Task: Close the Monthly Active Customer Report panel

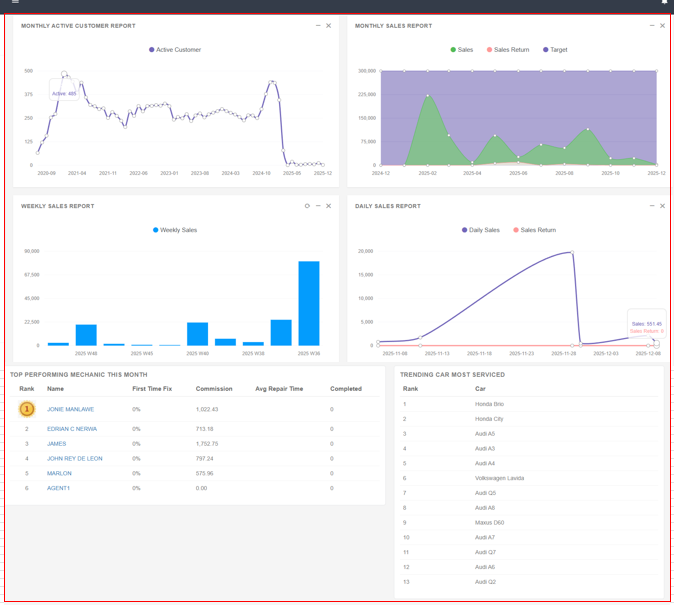Action: [x=329, y=26]
